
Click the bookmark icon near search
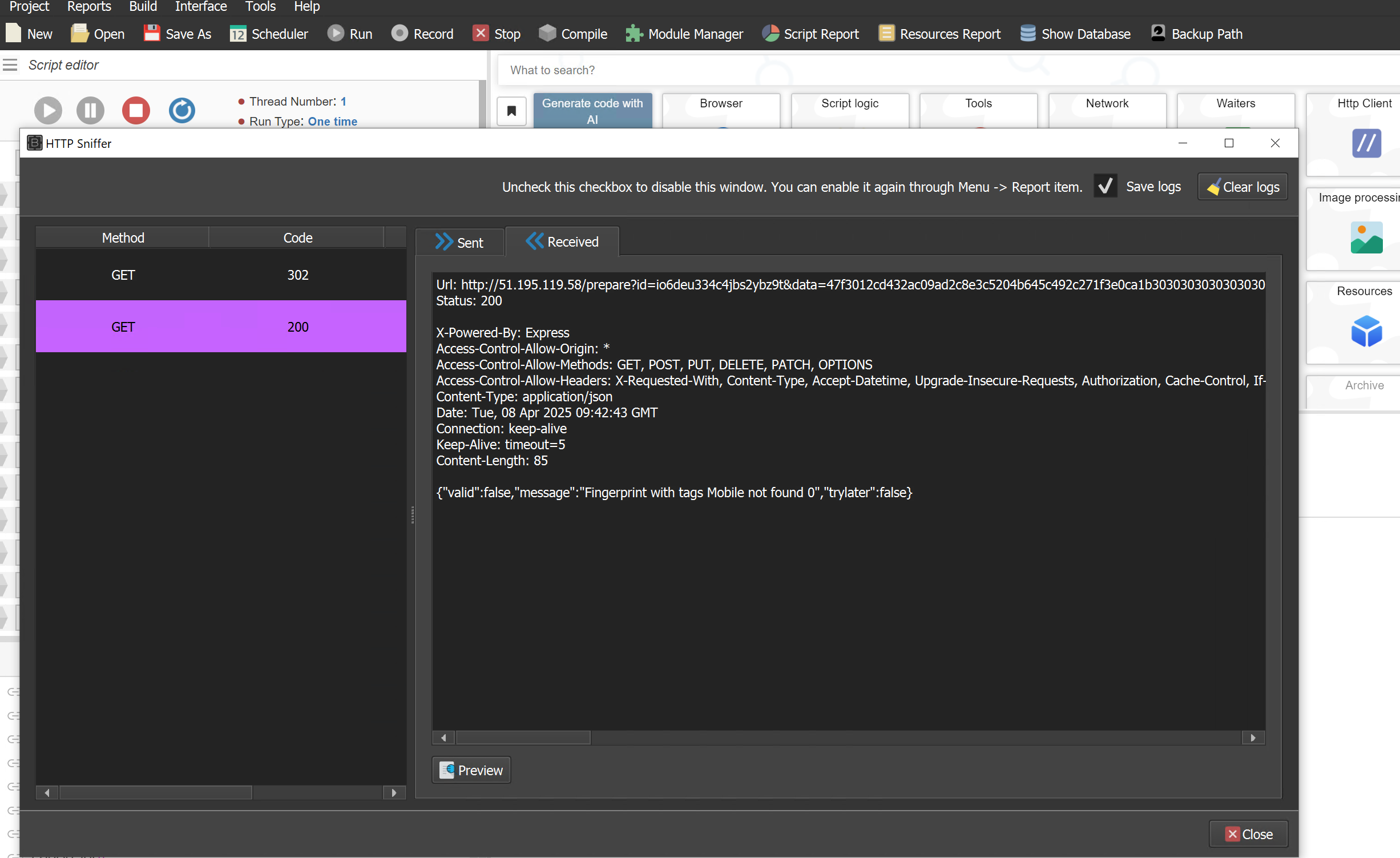pos(511,111)
